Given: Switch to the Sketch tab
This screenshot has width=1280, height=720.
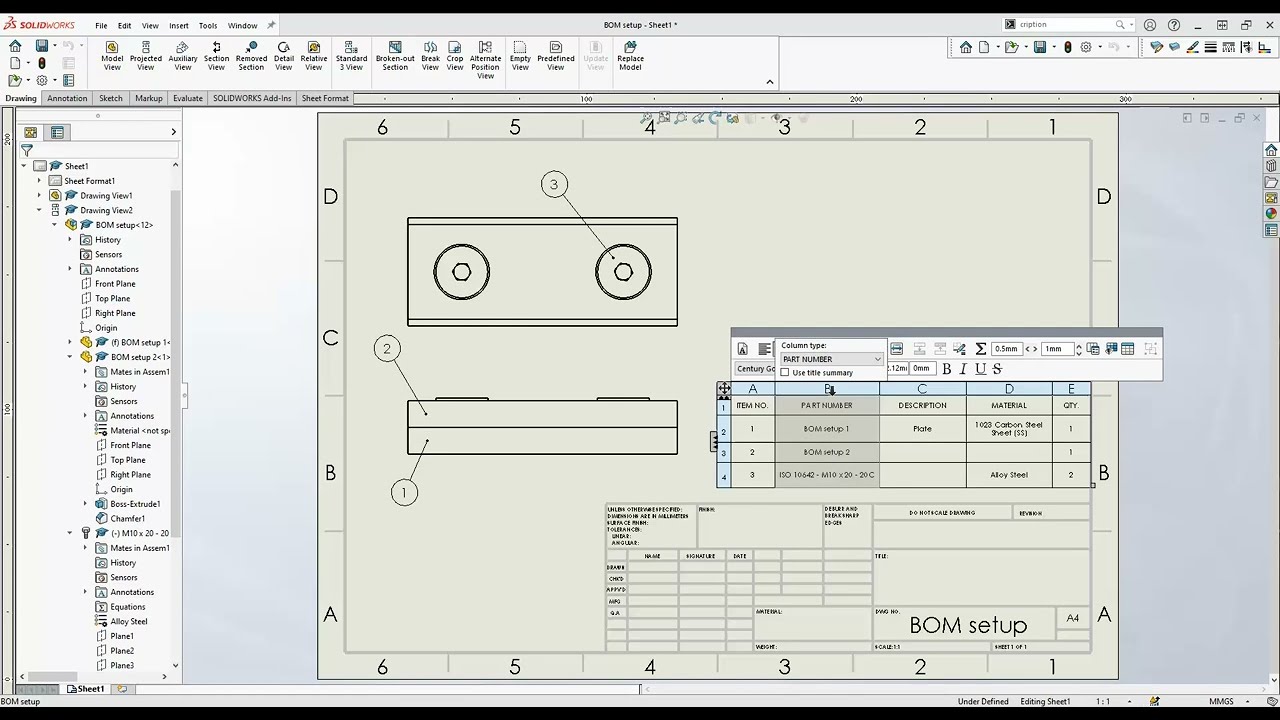Looking at the screenshot, I should click(111, 98).
